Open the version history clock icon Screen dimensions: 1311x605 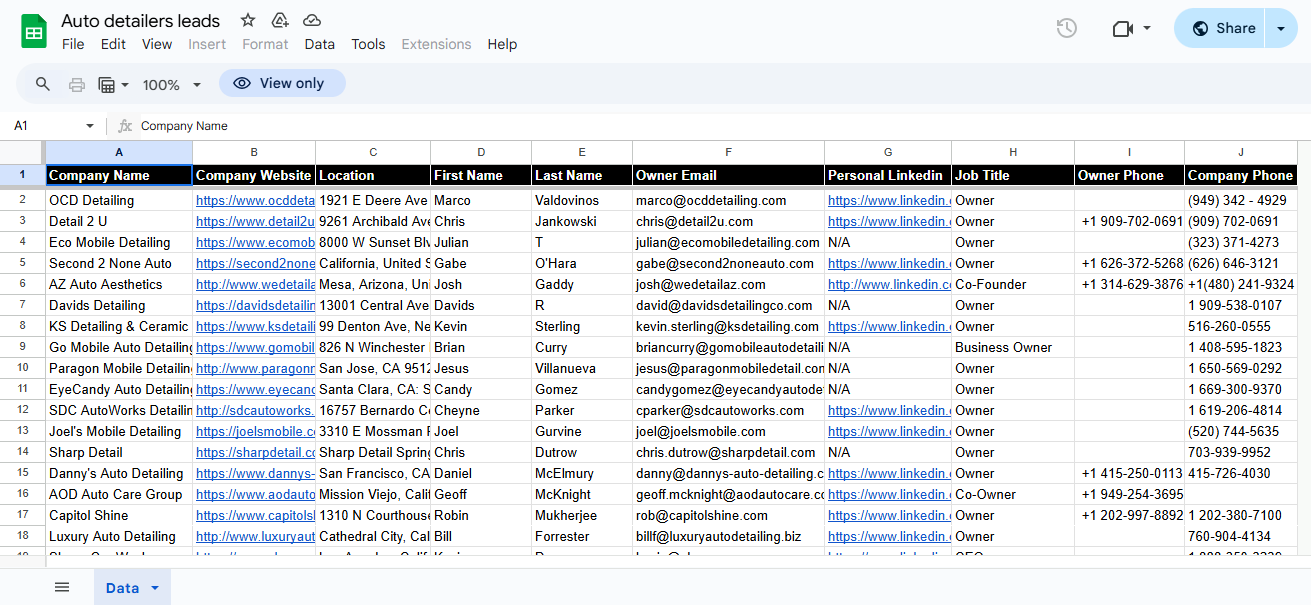tap(1067, 28)
